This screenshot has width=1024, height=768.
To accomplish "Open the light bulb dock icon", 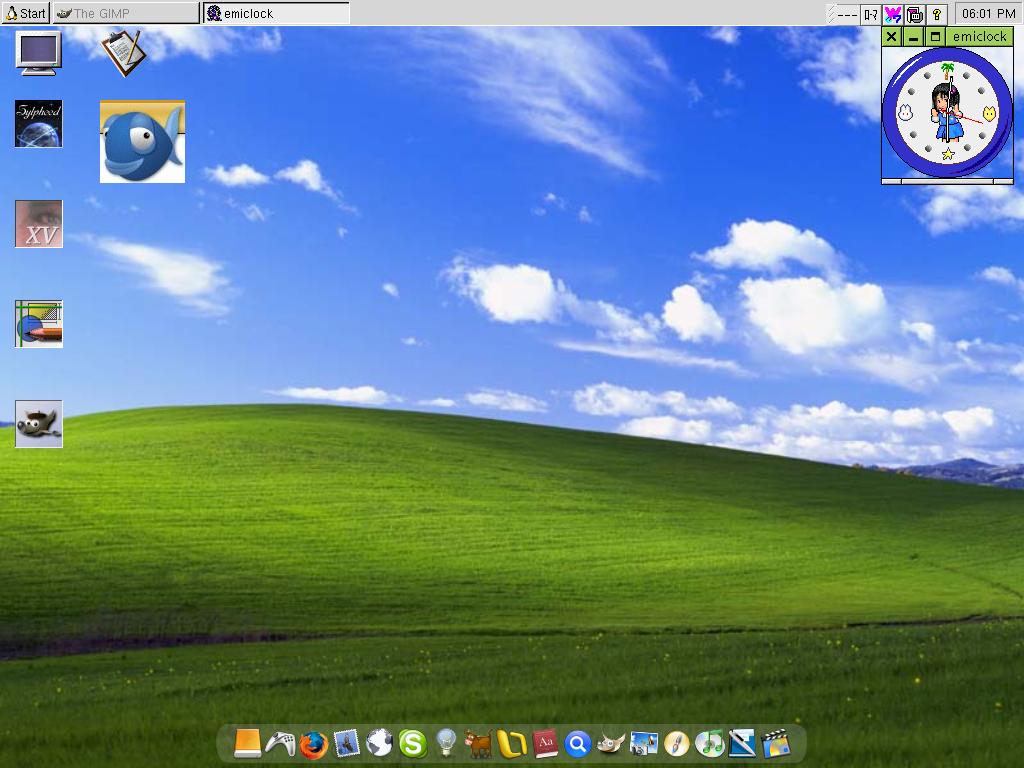I will click(446, 744).
